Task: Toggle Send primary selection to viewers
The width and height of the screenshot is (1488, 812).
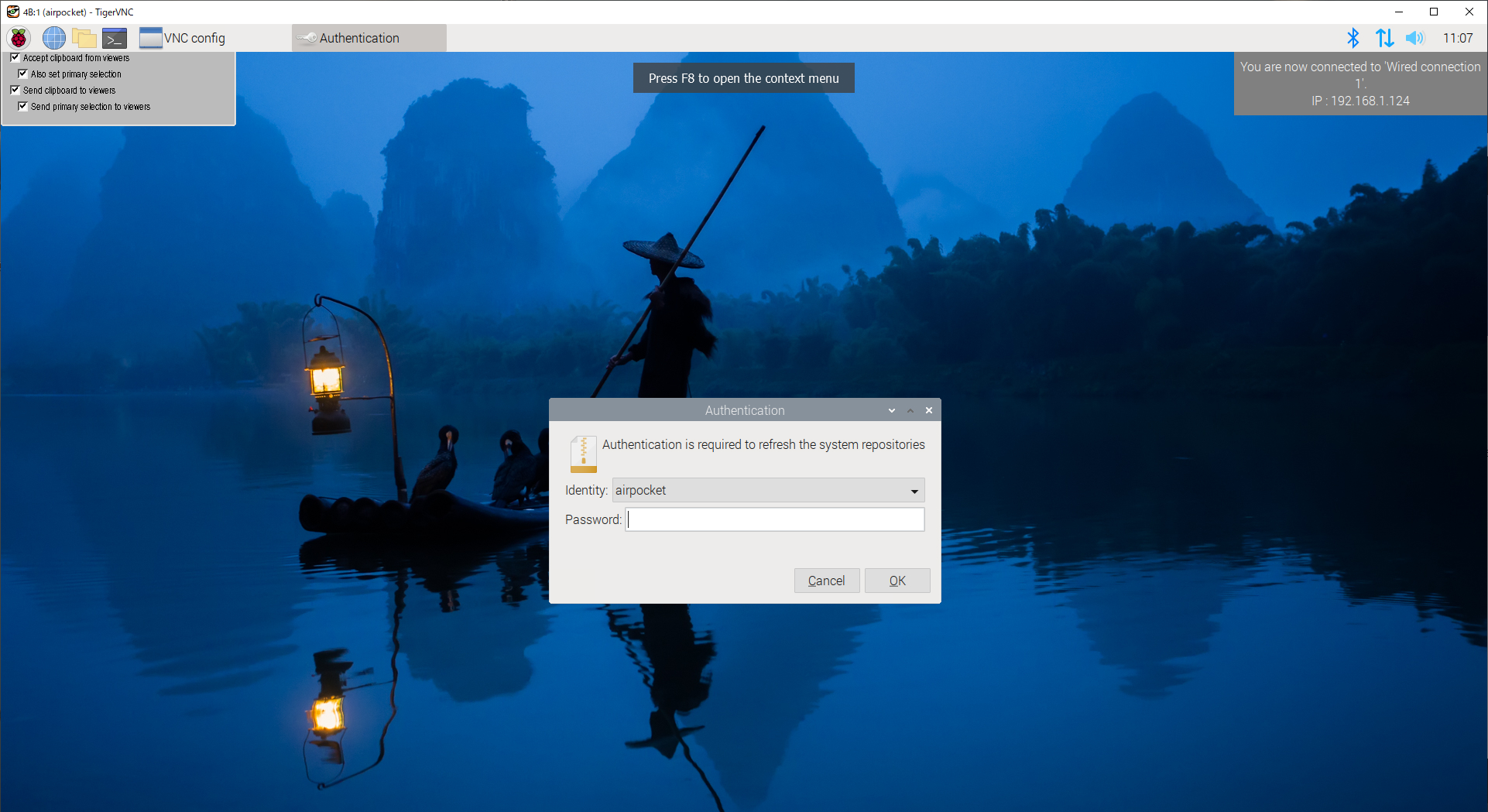Action: tap(22, 106)
